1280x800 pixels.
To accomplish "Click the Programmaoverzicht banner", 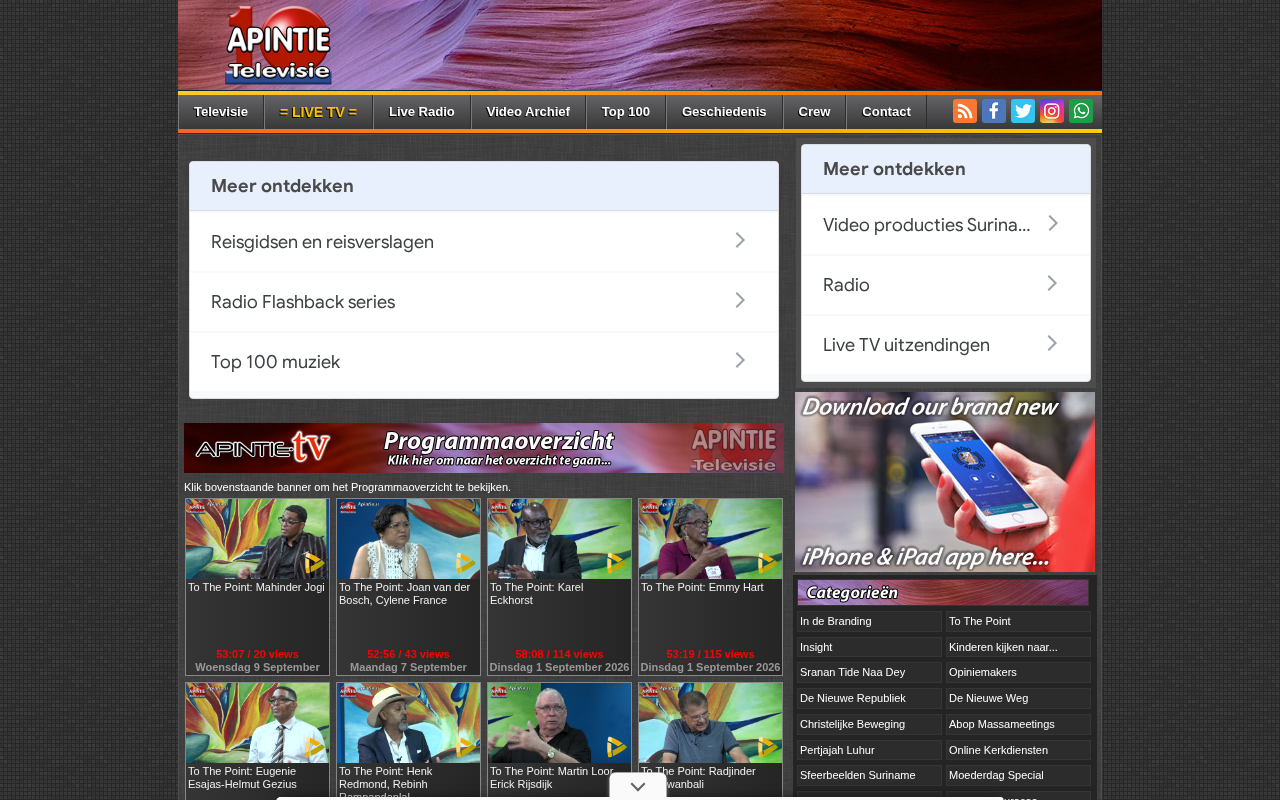I will pos(484,448).
